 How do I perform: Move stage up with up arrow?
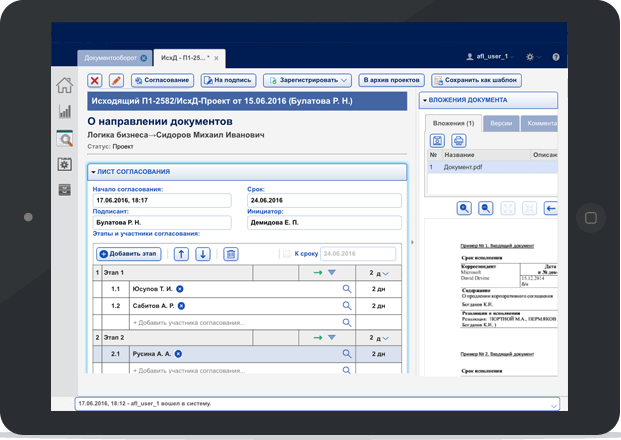pos(181,254)
